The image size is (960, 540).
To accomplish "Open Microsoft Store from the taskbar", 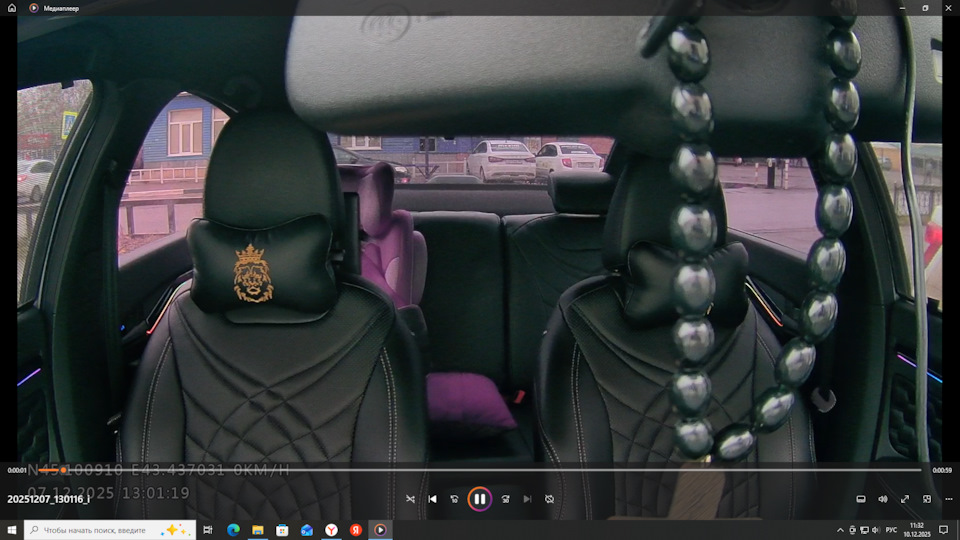I will pyautogui.click(x=282, y=530).
